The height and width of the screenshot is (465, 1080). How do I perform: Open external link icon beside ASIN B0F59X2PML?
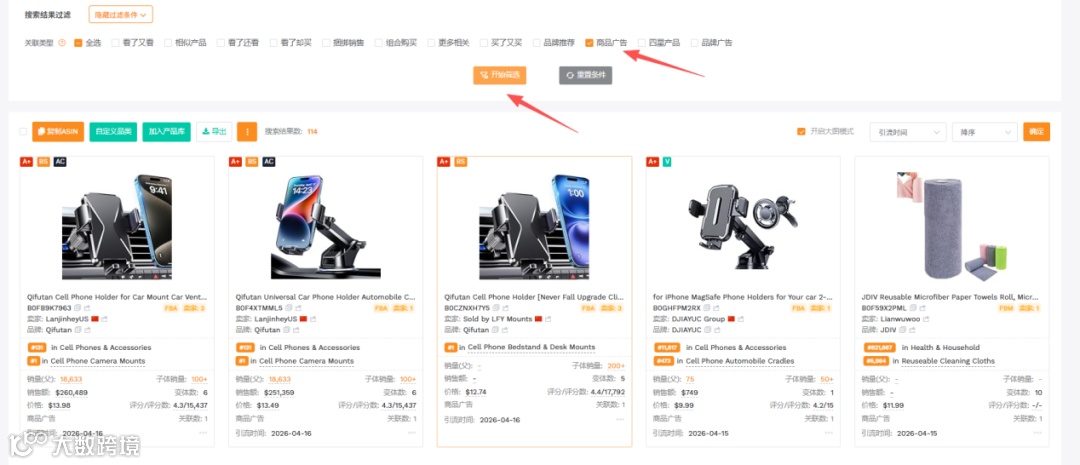(922, 308)
